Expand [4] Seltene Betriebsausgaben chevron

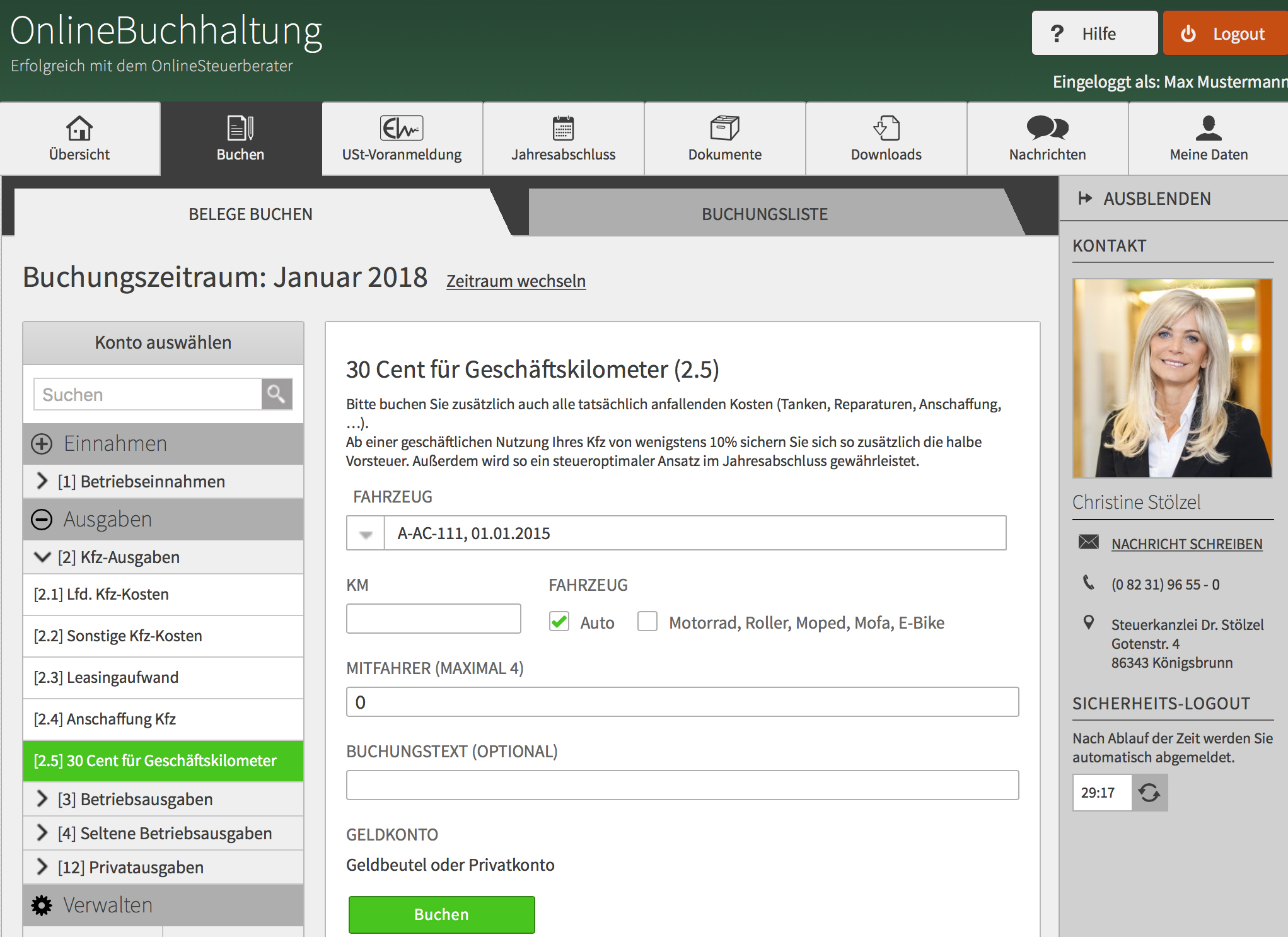[x=42, y=833]
